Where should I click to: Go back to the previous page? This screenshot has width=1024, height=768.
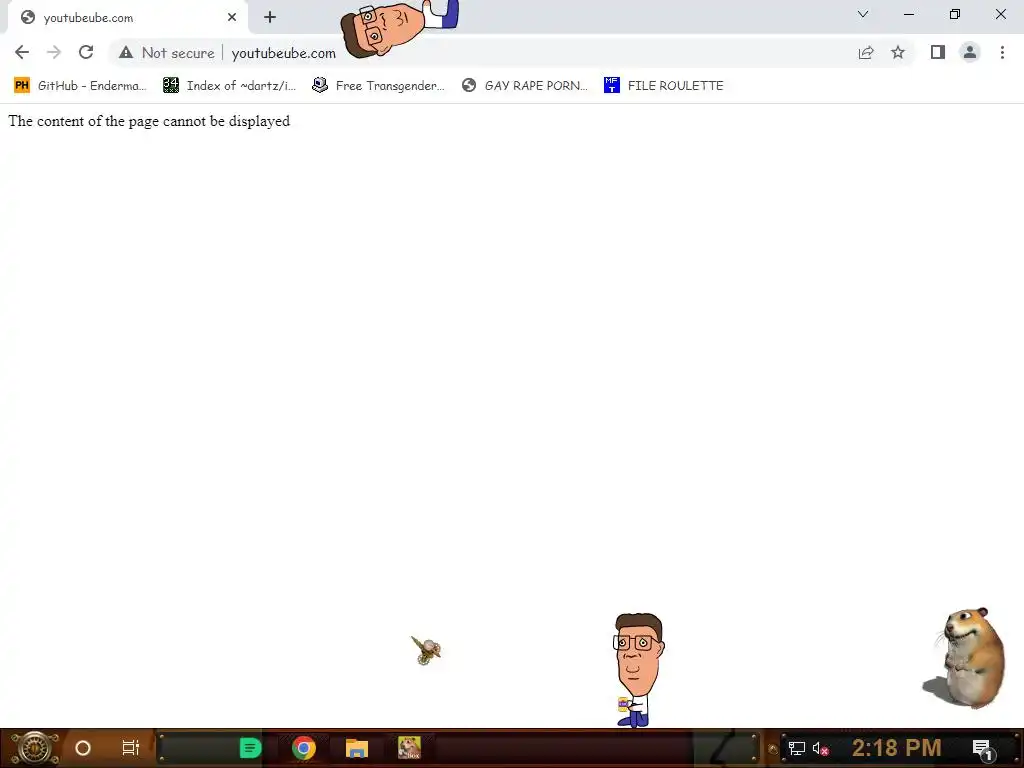(x=22, y=52)
